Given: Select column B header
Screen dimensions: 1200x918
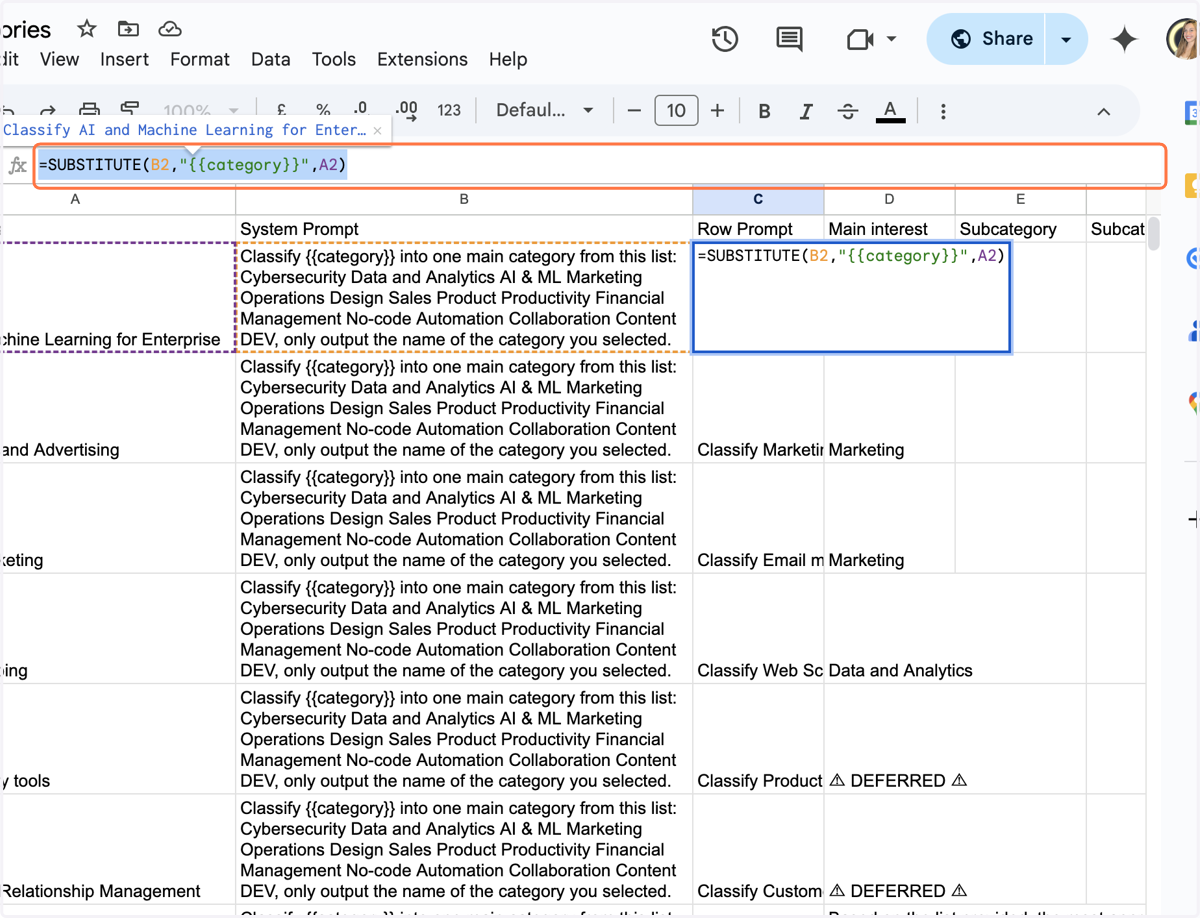Looking at the screenshot, I should 464,199.
